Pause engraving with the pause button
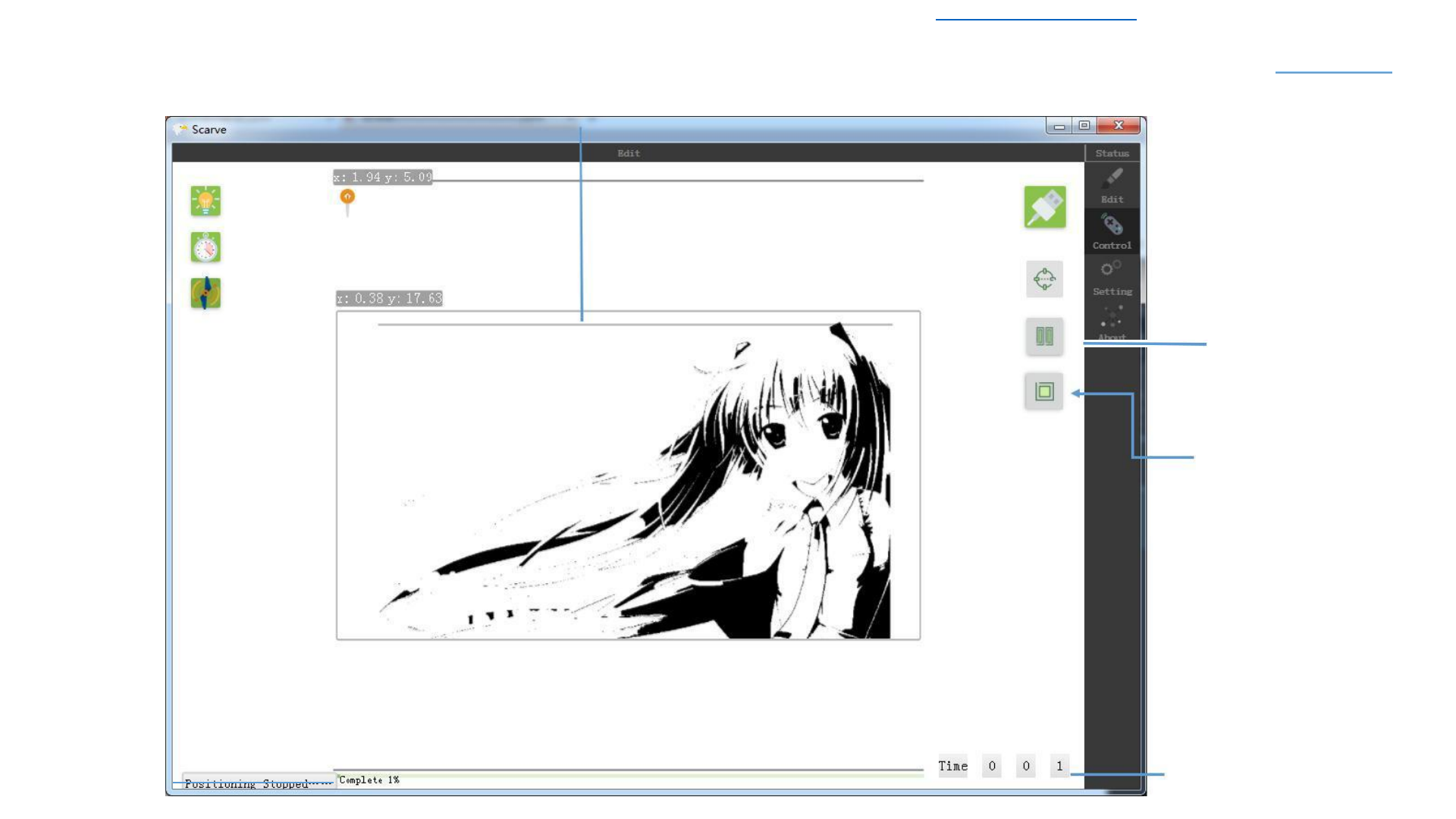Image resolution: width=1456 pixels, height=819 pixels. (x=1044, y=336)
